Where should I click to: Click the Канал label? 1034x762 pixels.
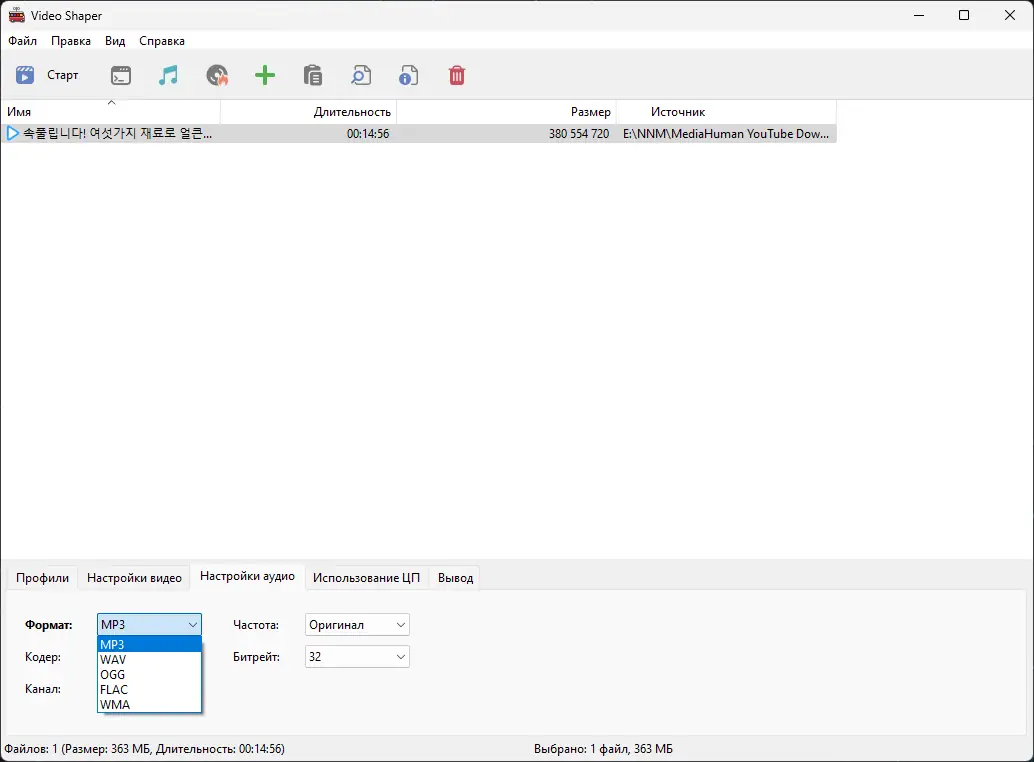pyautogui.click(x=43, y=689)
